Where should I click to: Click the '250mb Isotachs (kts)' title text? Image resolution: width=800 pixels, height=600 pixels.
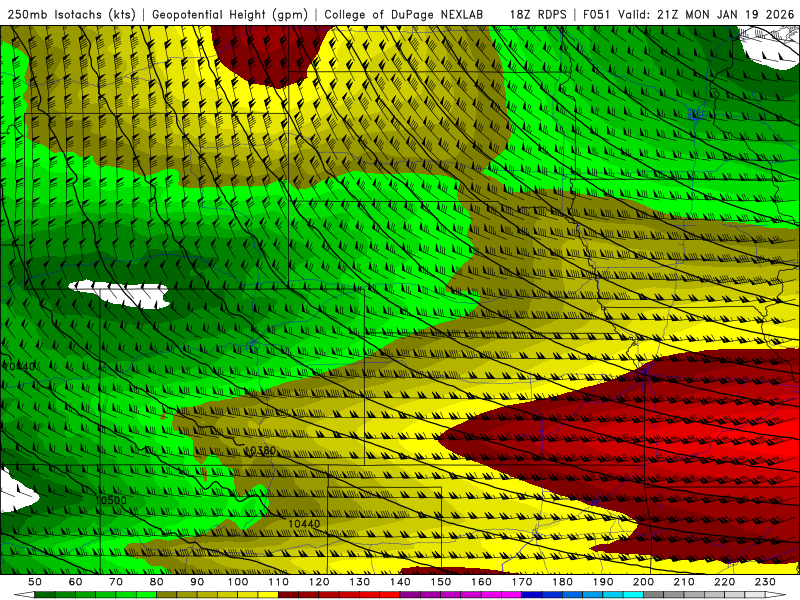71,14
